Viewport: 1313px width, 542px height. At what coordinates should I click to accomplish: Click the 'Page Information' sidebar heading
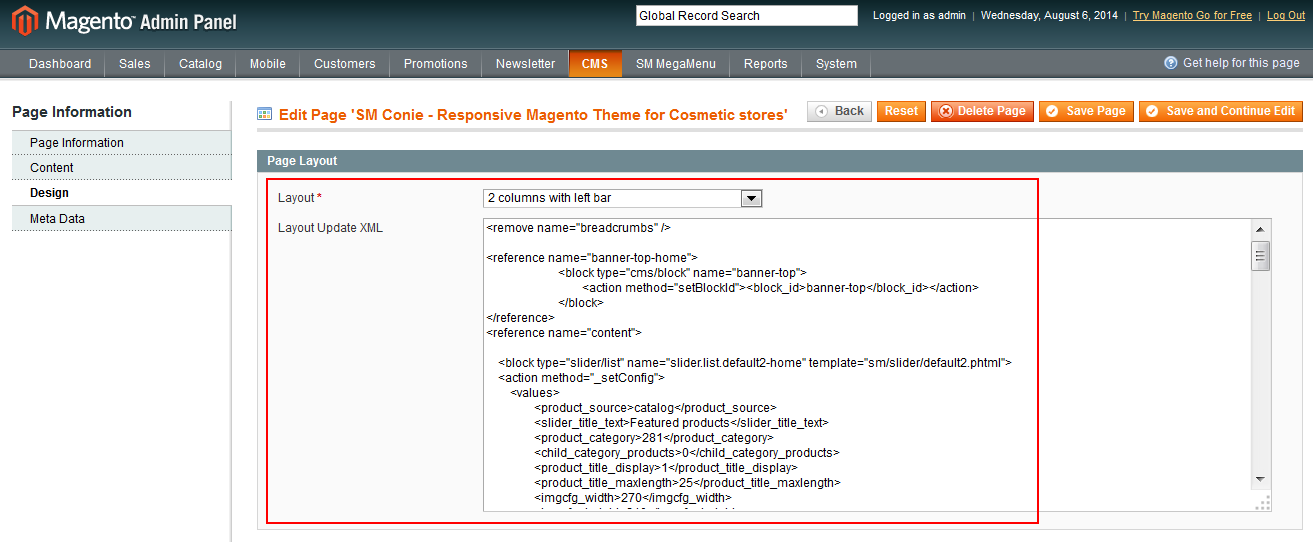point(72,112)
